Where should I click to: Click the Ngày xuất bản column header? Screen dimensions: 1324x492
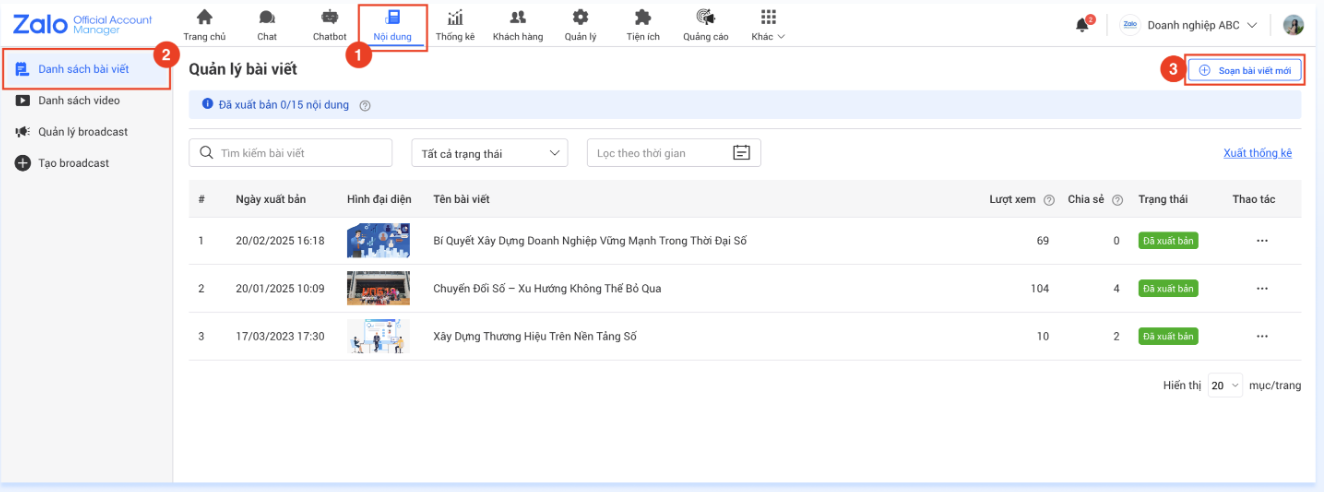click(x=271, y=199)
